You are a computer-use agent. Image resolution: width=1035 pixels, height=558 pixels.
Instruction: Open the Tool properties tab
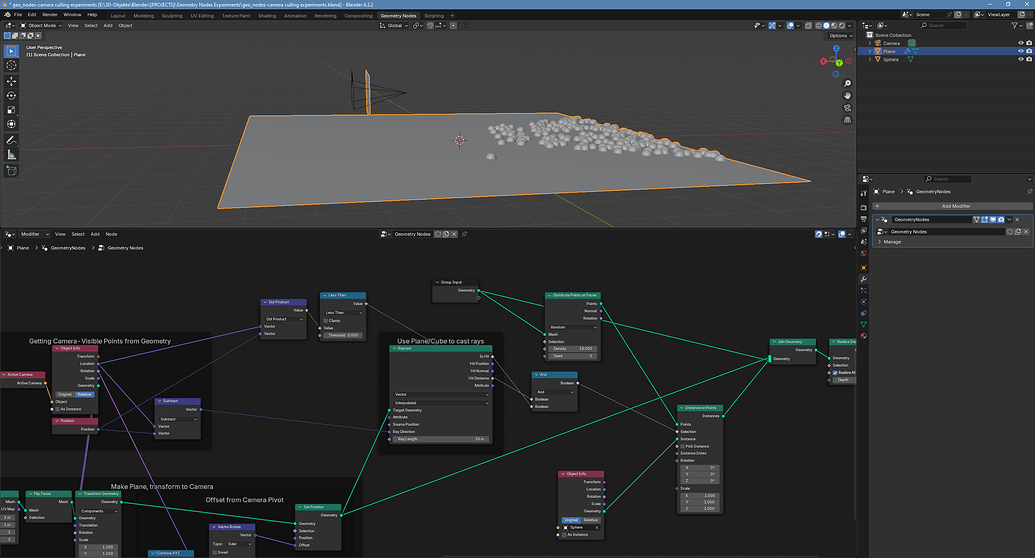[863, 193]
